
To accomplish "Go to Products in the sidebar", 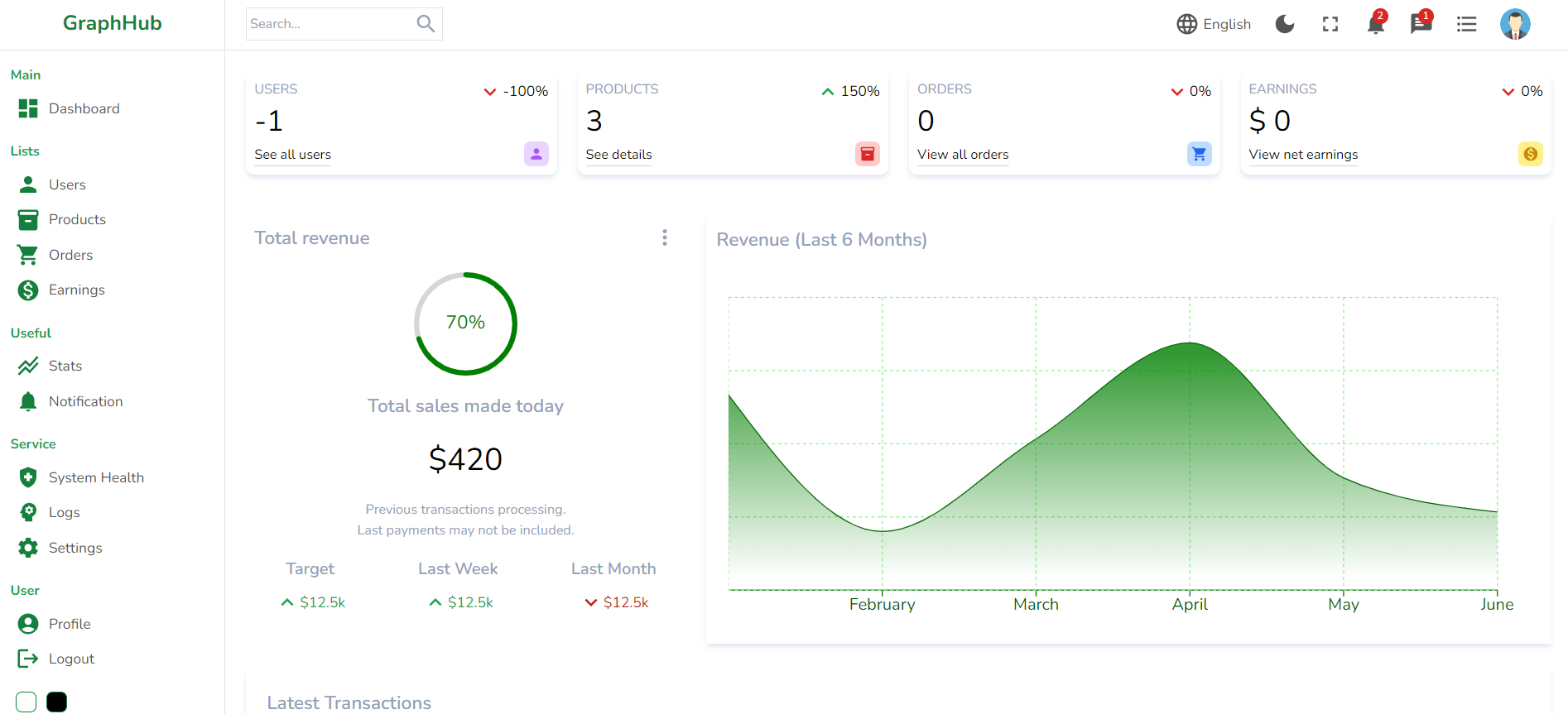I will pyautogui.click(x=77, y=219).
